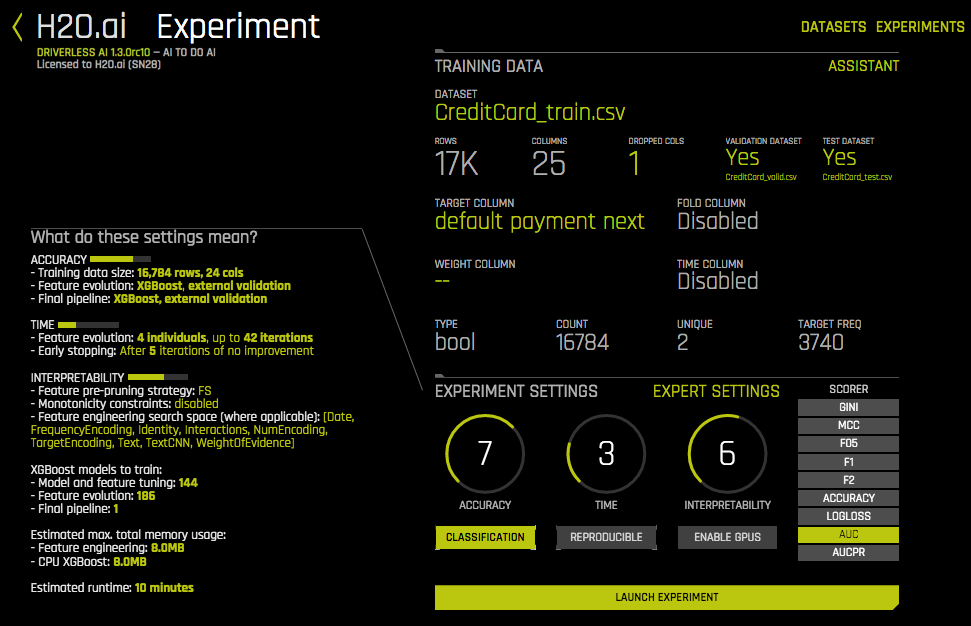This screenshot has width=971, height=626.
Task: Switch to the EXPERIMENTS page
Action: 920,27
